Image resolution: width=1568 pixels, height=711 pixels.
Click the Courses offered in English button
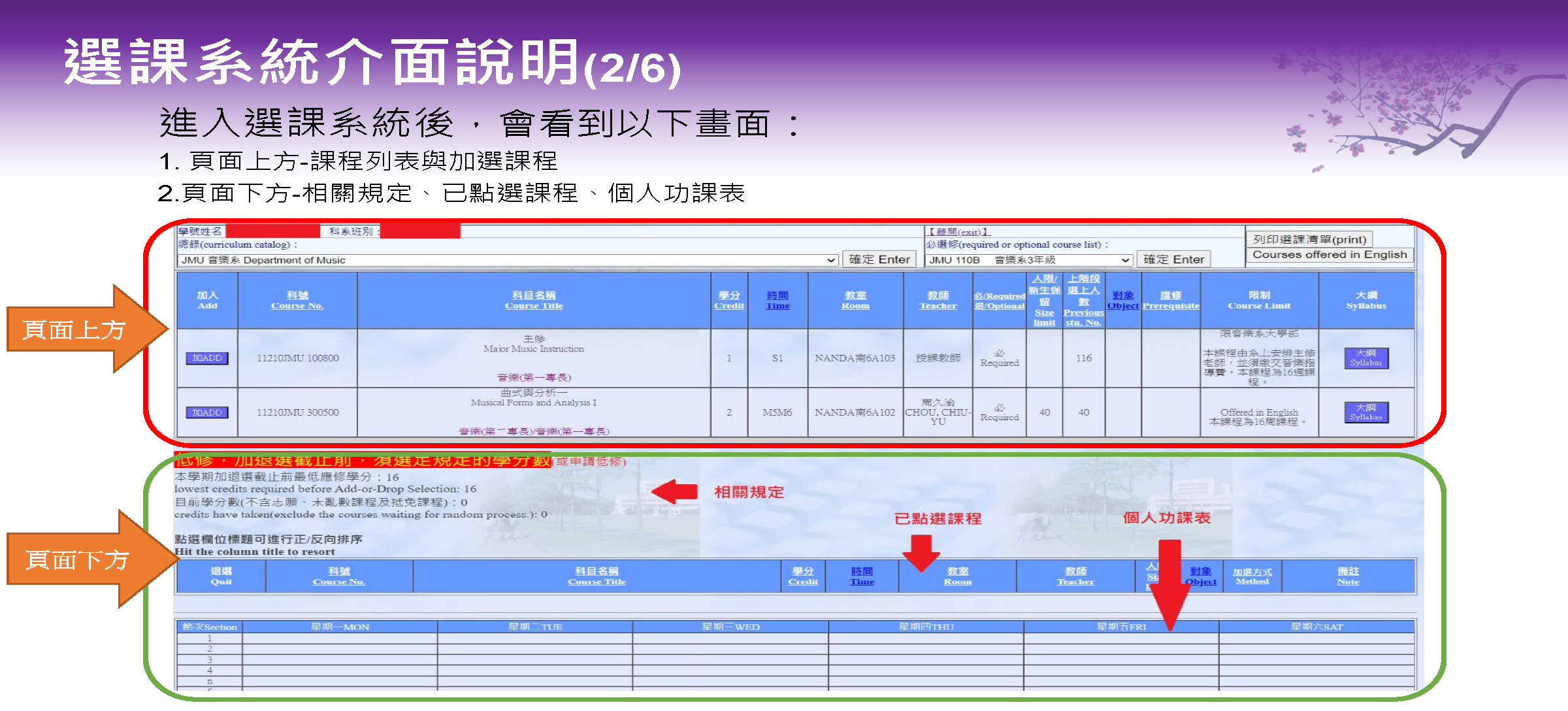pos(1330,255)
